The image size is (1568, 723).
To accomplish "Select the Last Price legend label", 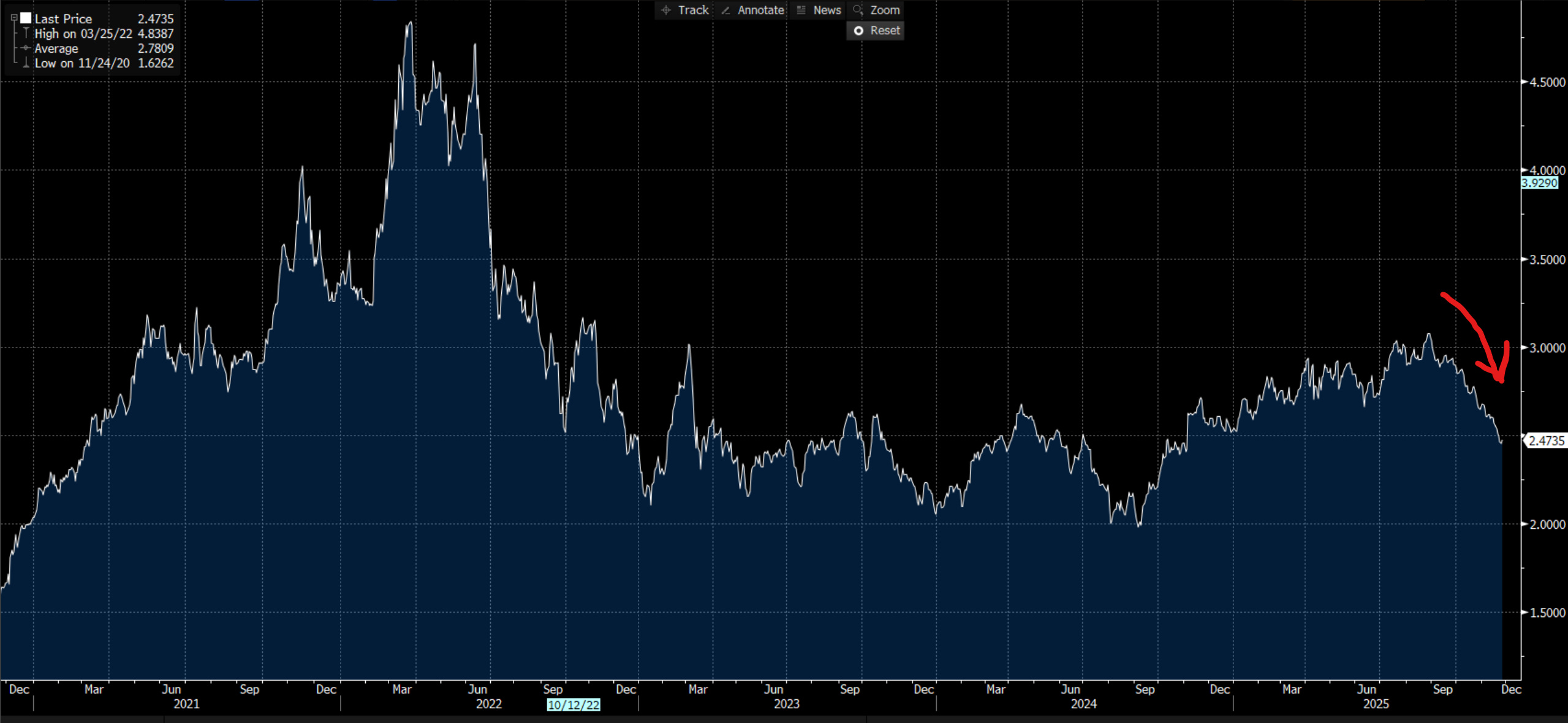I will click(63, 19).
